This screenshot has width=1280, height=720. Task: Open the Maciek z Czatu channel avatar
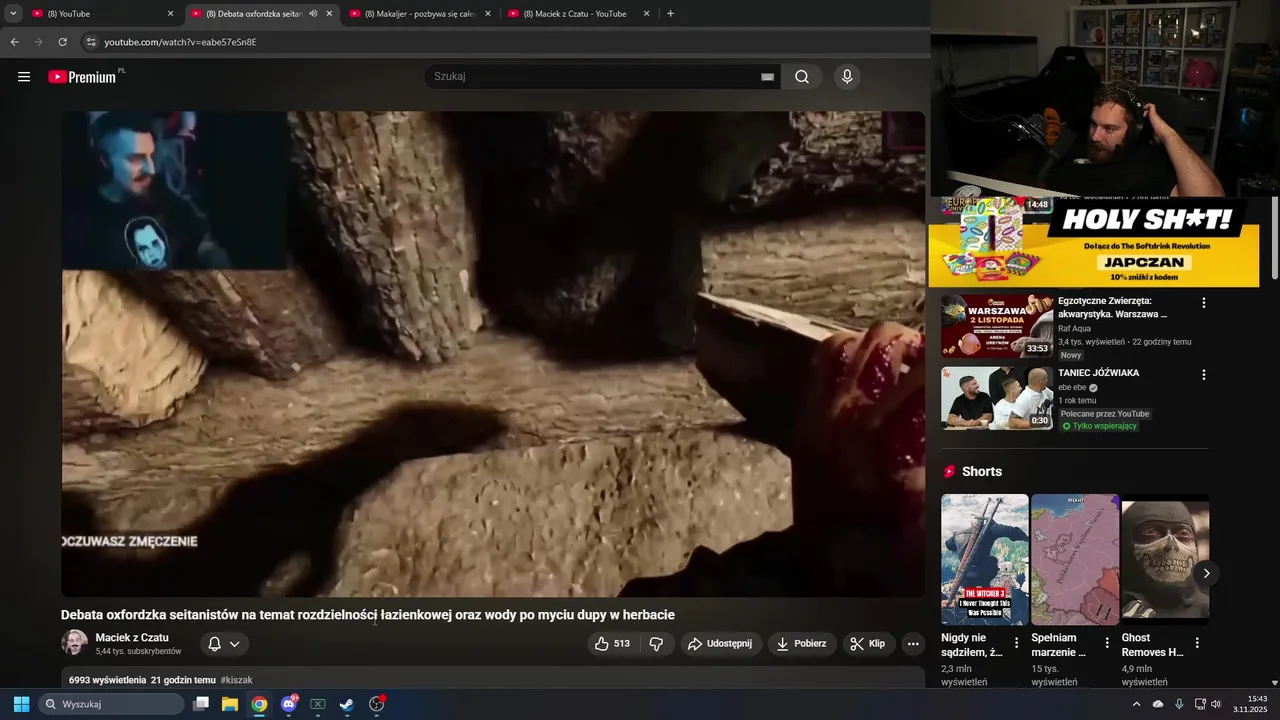tap(74, 643)
